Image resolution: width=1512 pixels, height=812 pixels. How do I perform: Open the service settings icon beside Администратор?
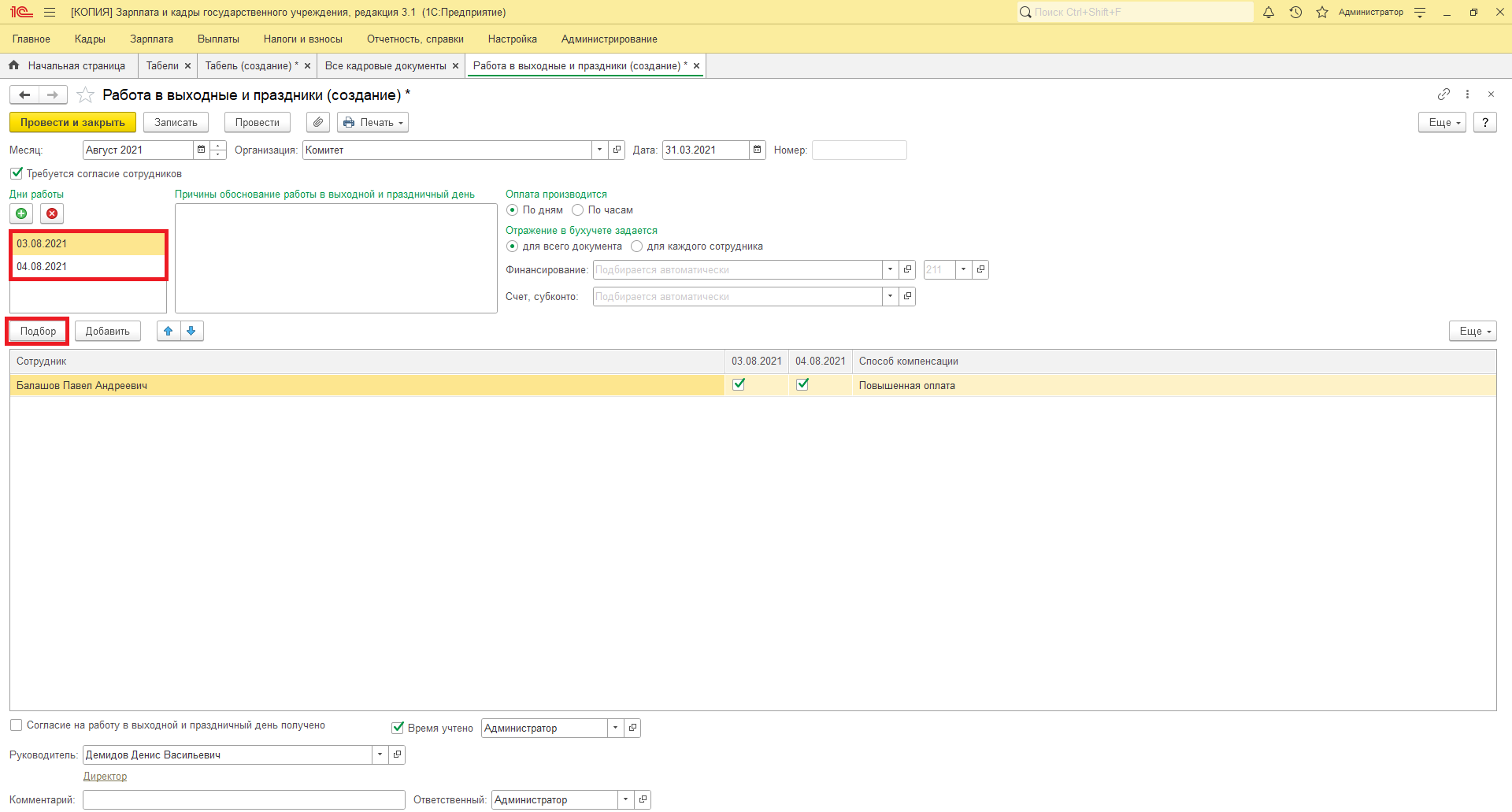1420,12
